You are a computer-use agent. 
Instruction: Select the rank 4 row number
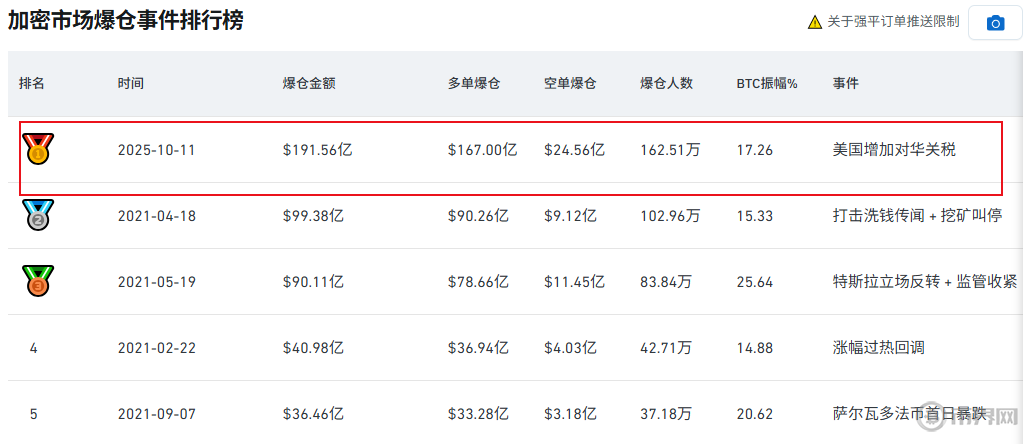pyautogui.click(x=34, y=348)
